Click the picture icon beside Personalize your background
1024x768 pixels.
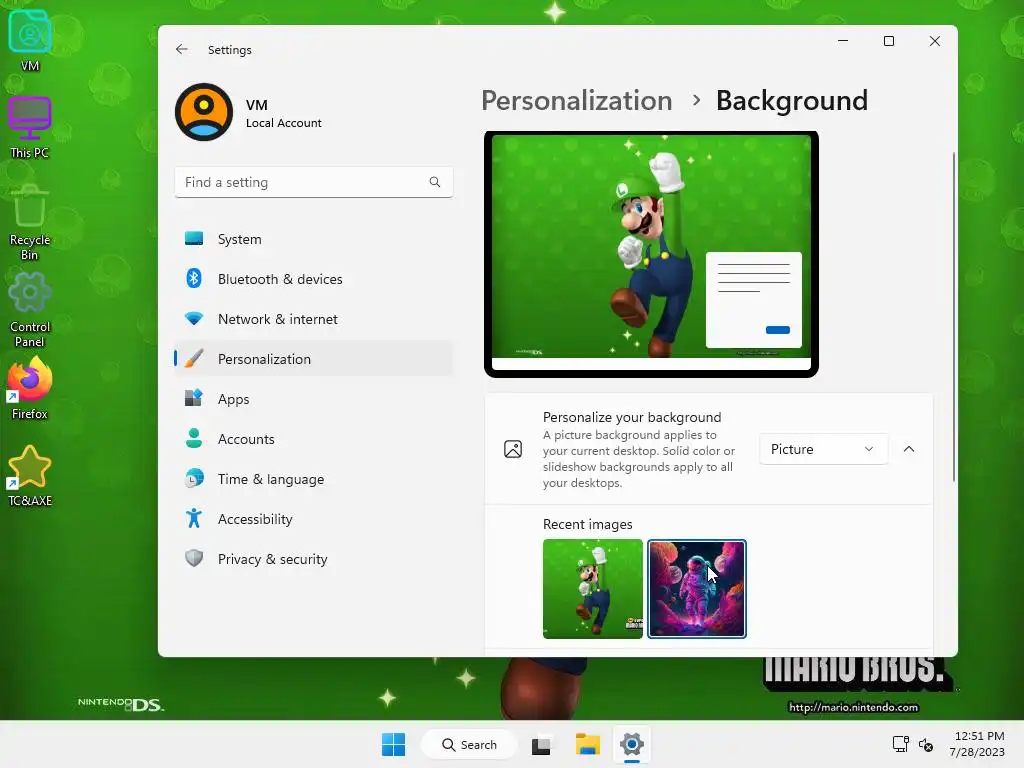[513, 449]
